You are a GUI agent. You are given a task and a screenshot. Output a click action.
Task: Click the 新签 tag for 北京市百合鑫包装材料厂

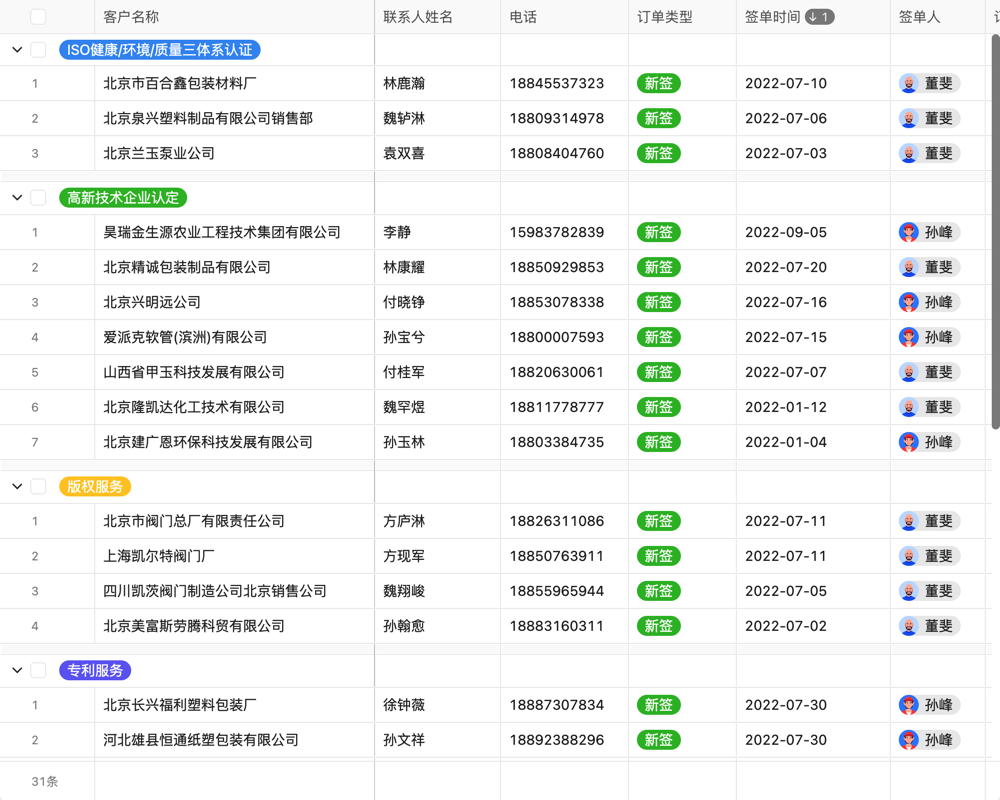coord(658,83)
